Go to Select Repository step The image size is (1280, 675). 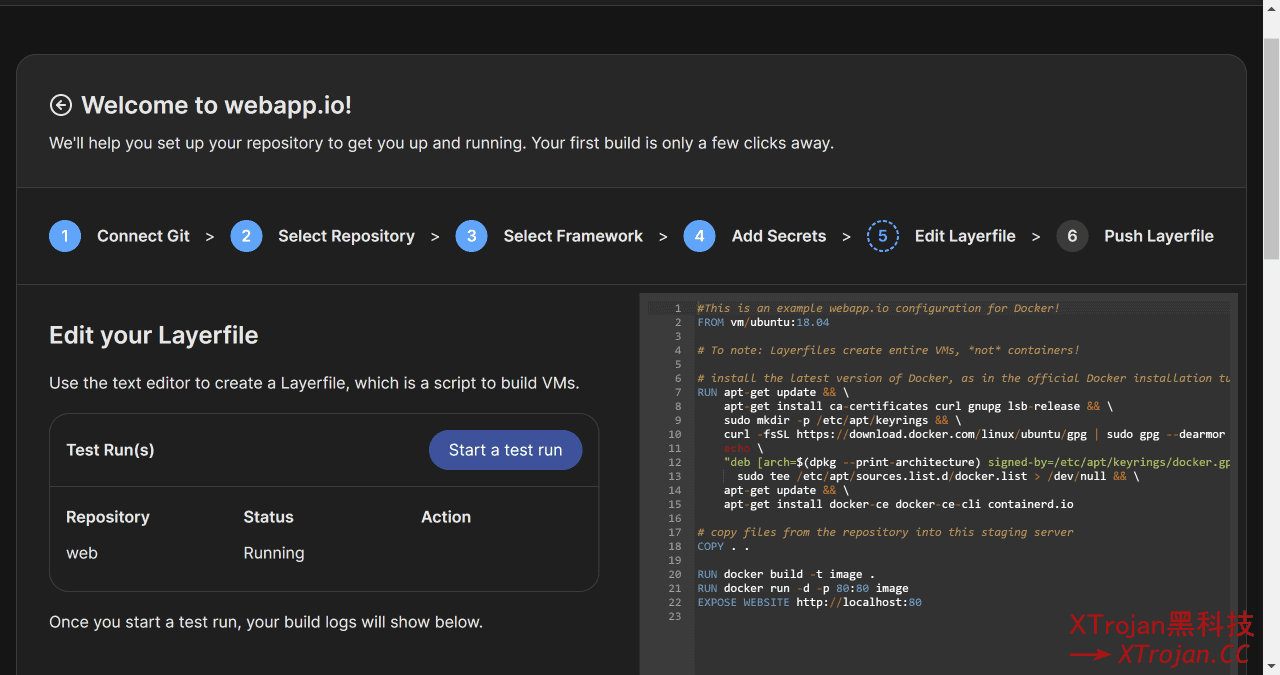[346, 236]
